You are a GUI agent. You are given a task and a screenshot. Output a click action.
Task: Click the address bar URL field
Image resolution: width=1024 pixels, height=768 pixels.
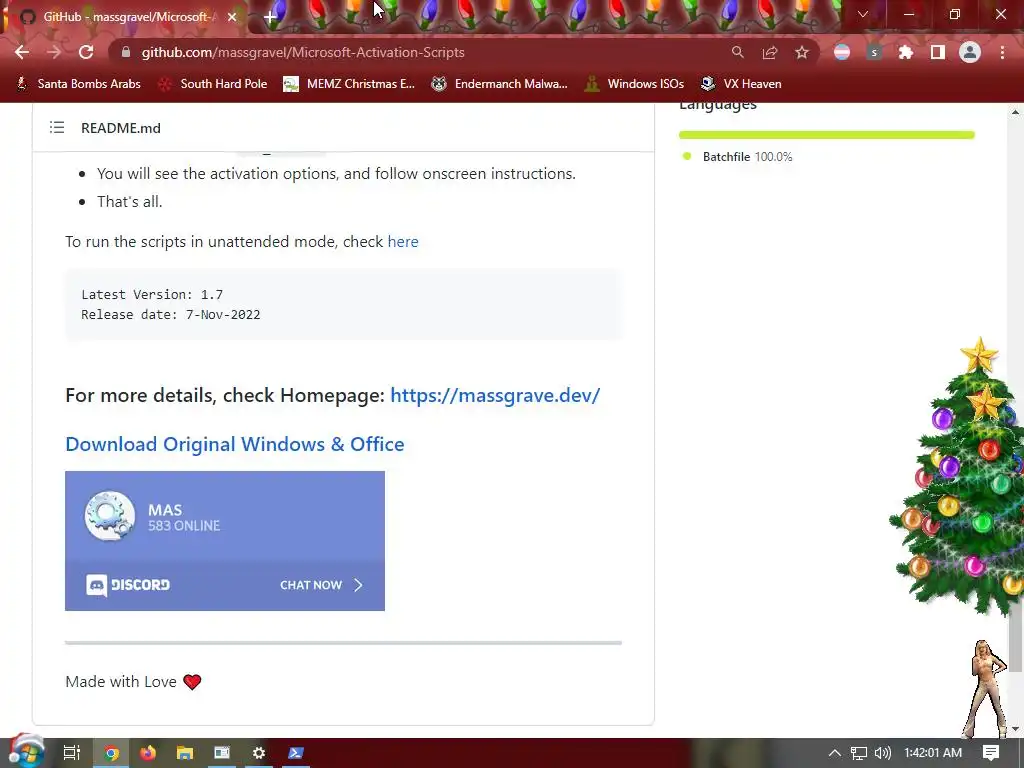(418, 52)
